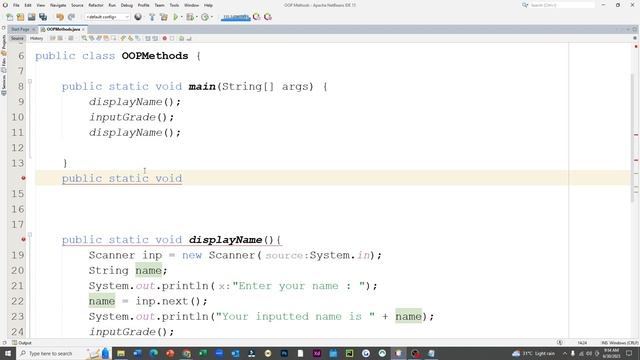Click the editor vertical scrollbar

pyautogui.click(x=631, y=139)
